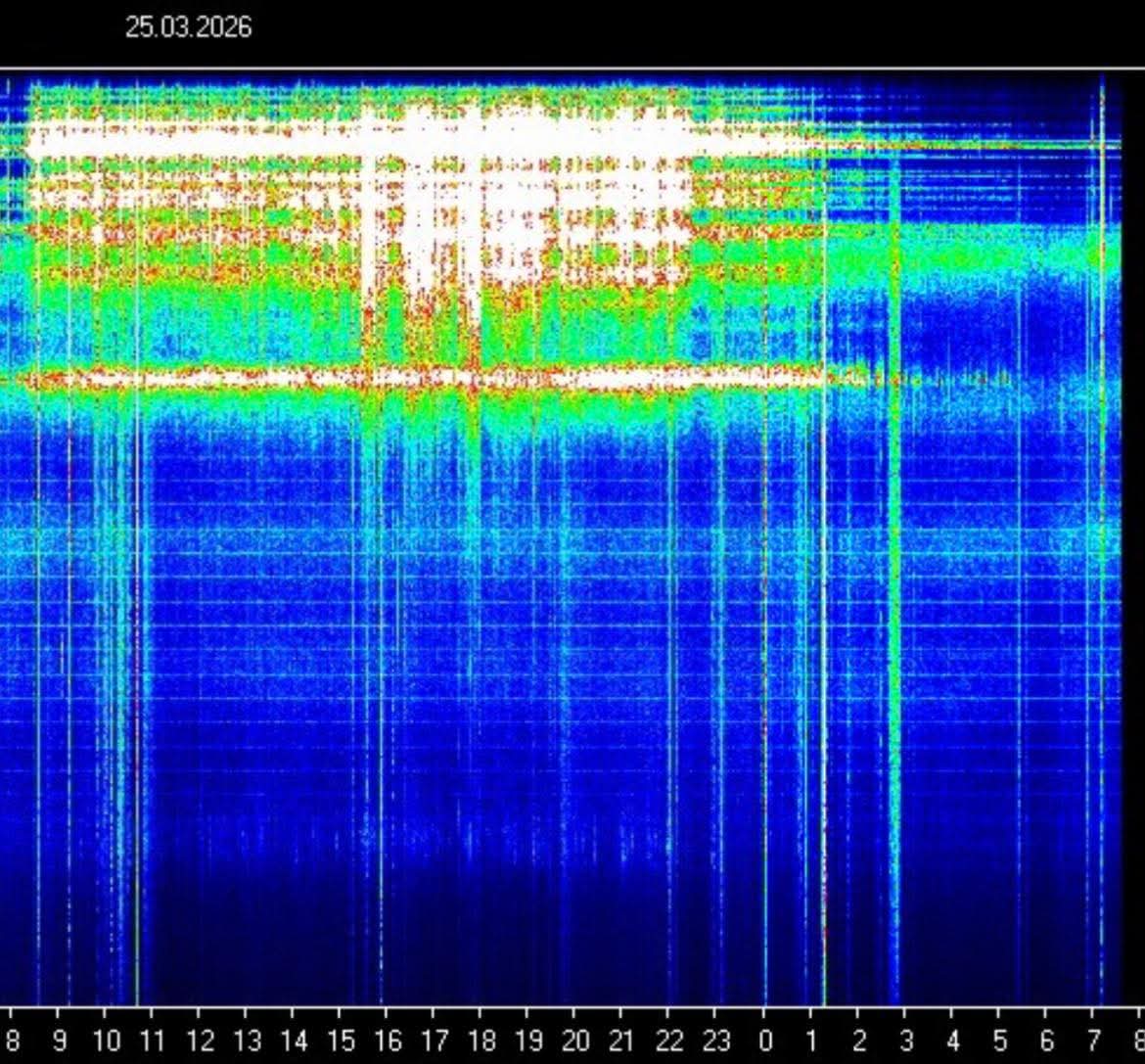Click the 0 midnight hour label
Image resolution: width=1145 pixels, height=1064 pixels.
coord(765,1040)
